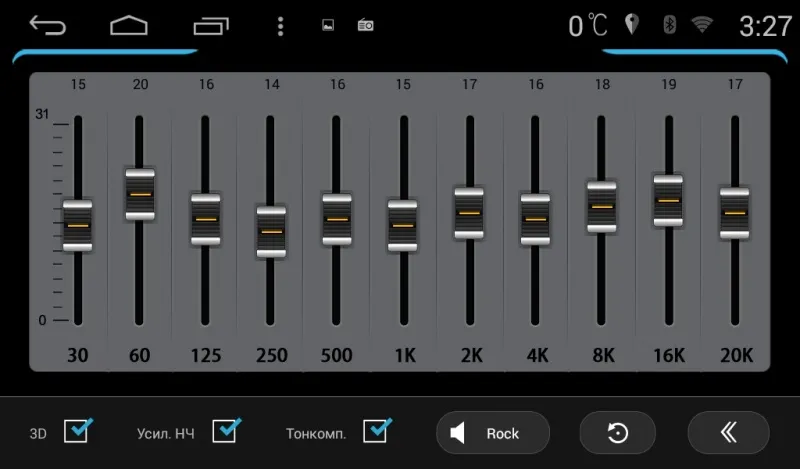Tap the radio notification icon
The image size is (800, 469).
365,26
